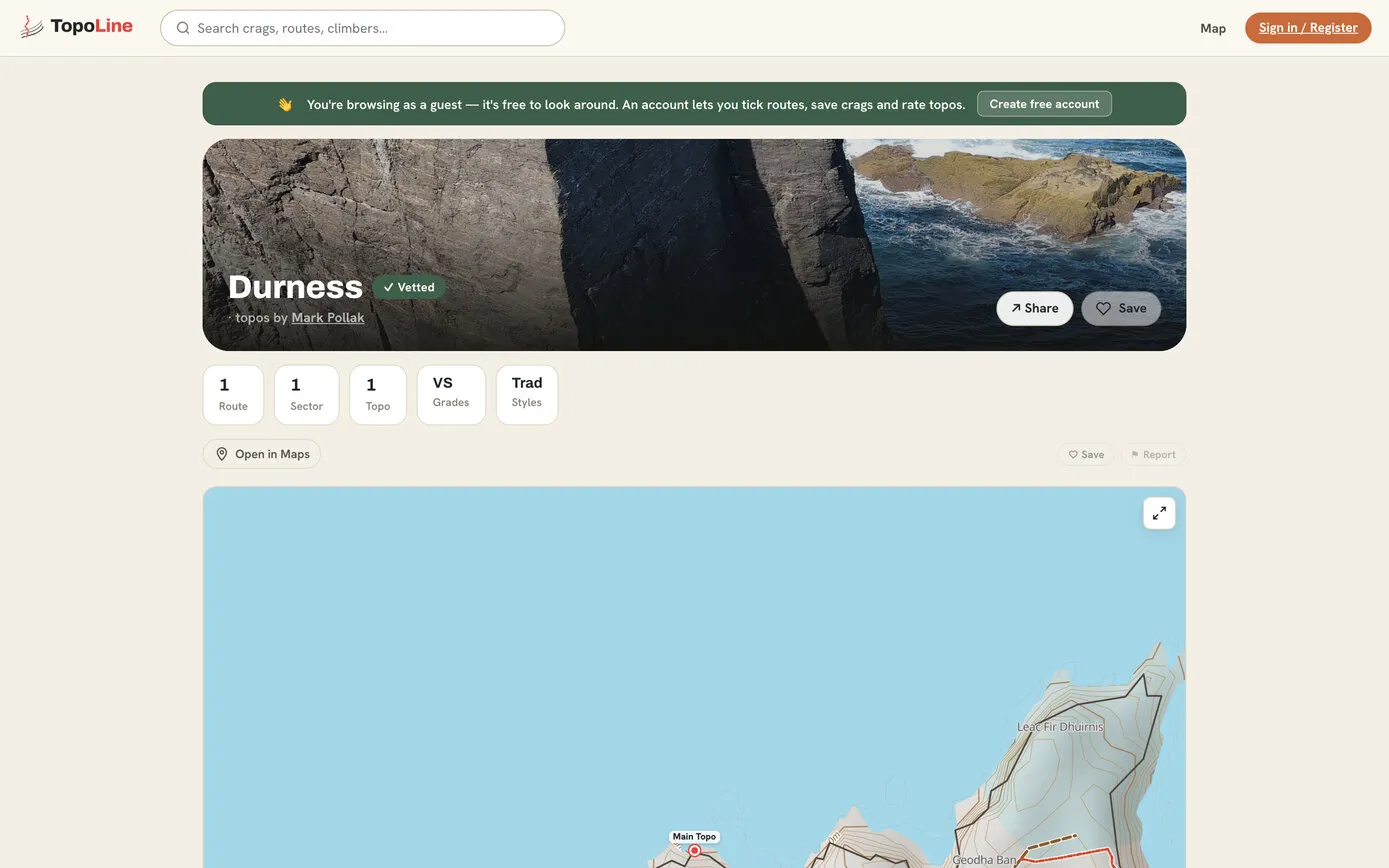Click the small Save button above map
Image resolution: width=1389 pixels, height=868 pixels.
point(1086,454)
